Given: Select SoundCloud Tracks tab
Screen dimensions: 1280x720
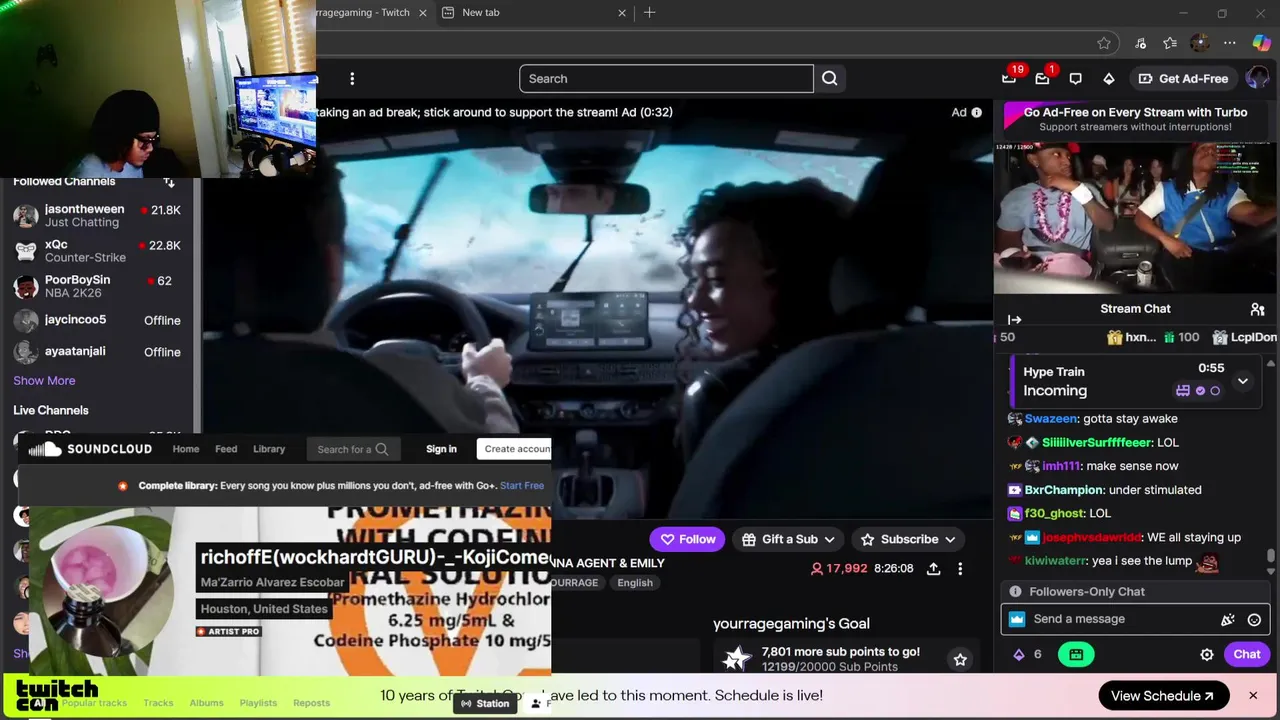Looking at the screenshot, I should click(x=158, y=703).
